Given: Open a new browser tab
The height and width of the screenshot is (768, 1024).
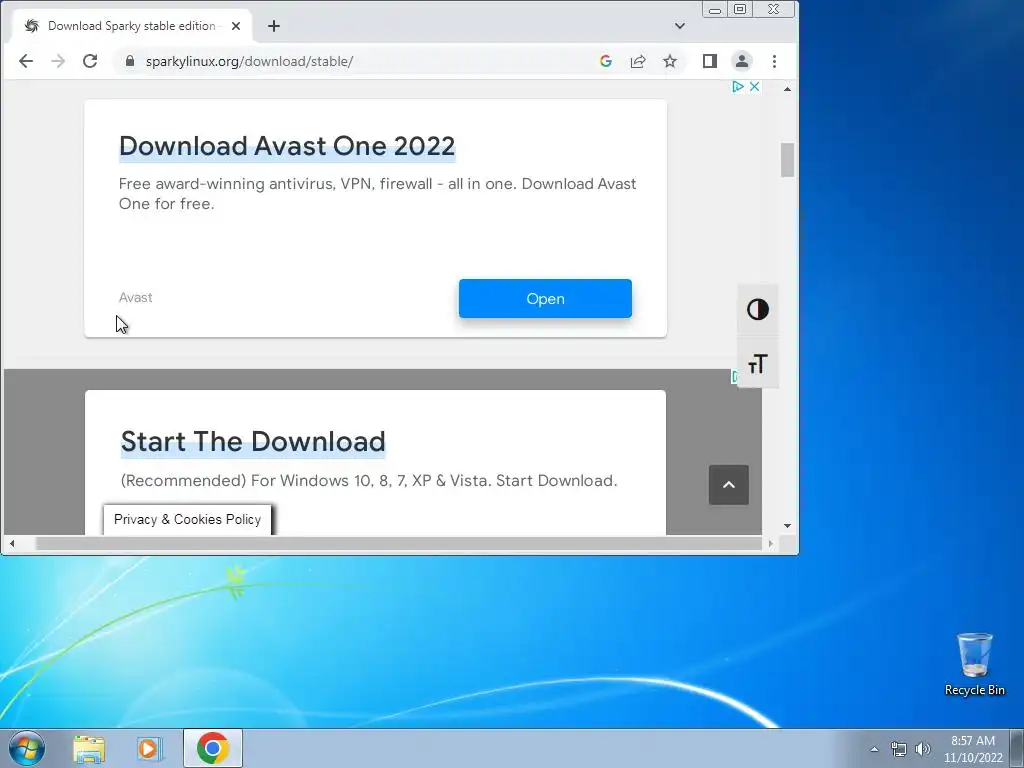Looking at the screenshot, I should pos(274,26).
